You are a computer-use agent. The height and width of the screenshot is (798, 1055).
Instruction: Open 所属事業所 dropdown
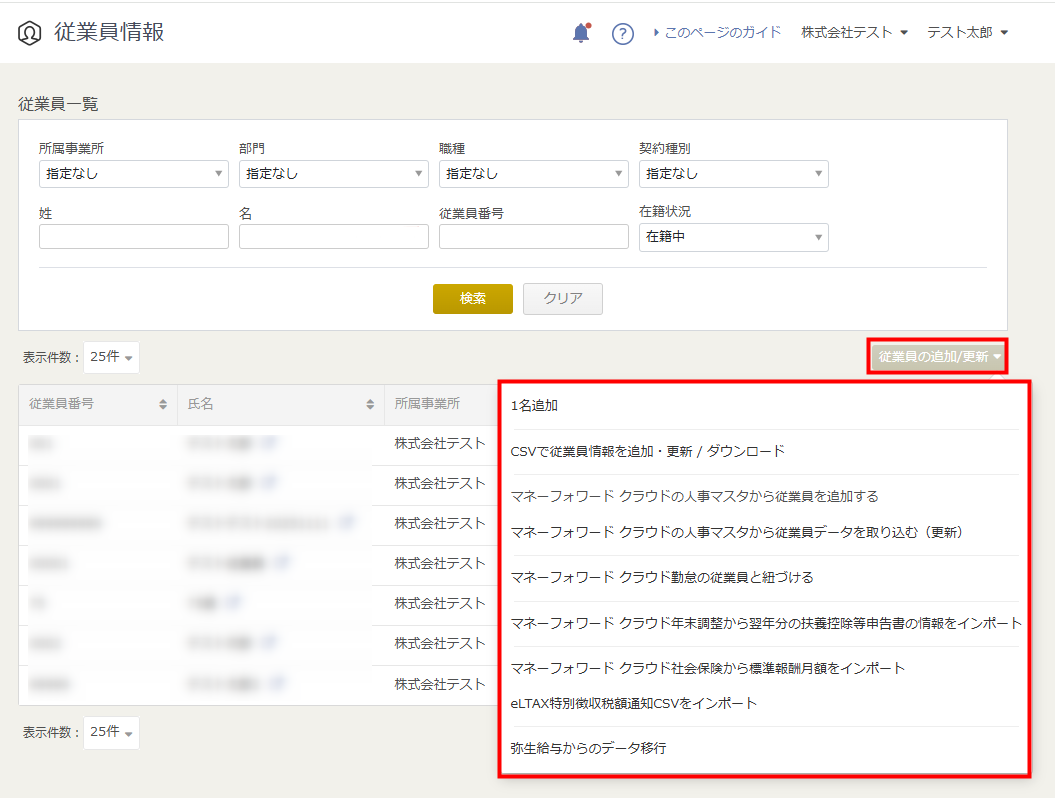[134, 174]
